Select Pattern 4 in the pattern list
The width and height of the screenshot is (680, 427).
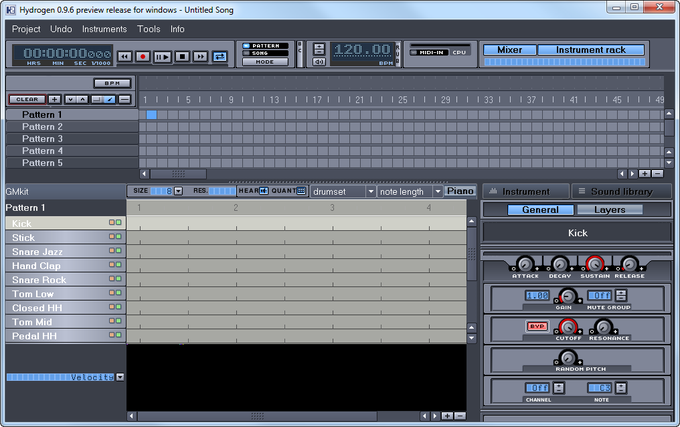click(x=72, y=151)
